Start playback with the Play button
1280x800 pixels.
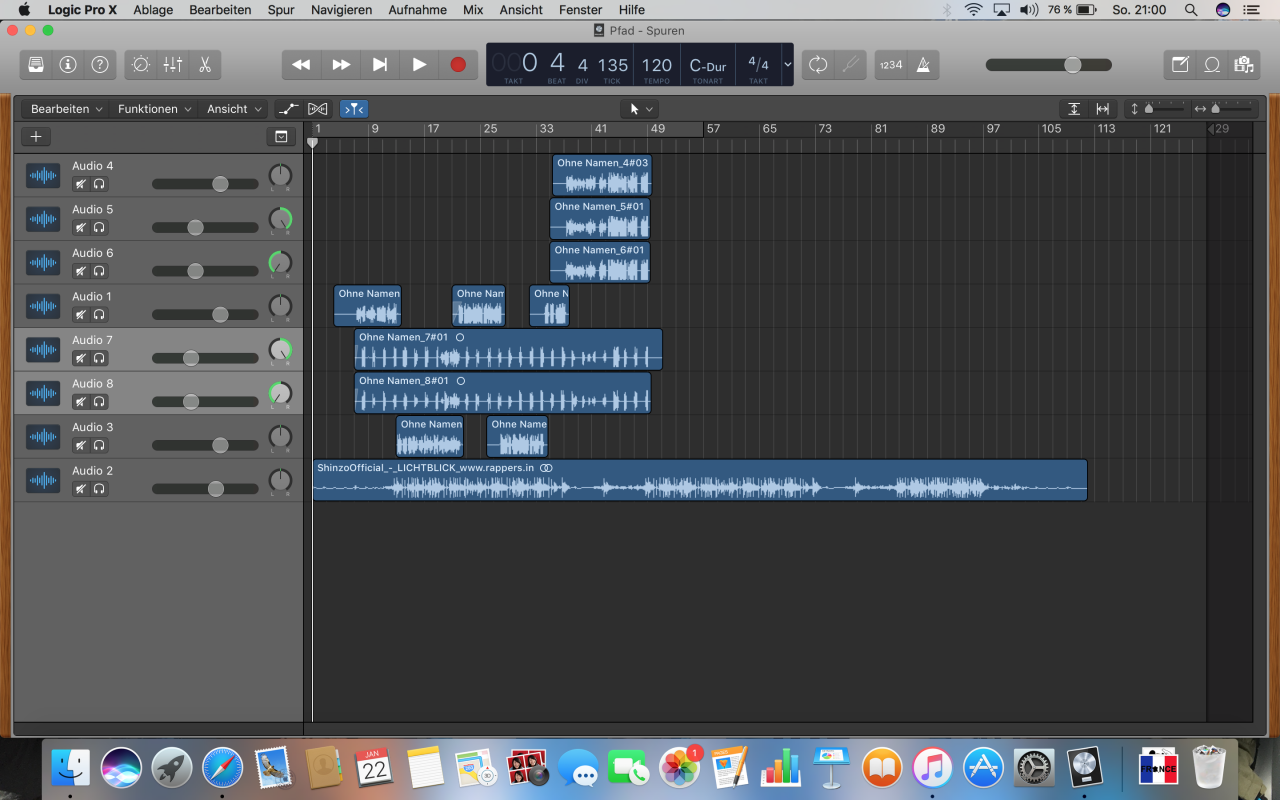coord(419,65)
